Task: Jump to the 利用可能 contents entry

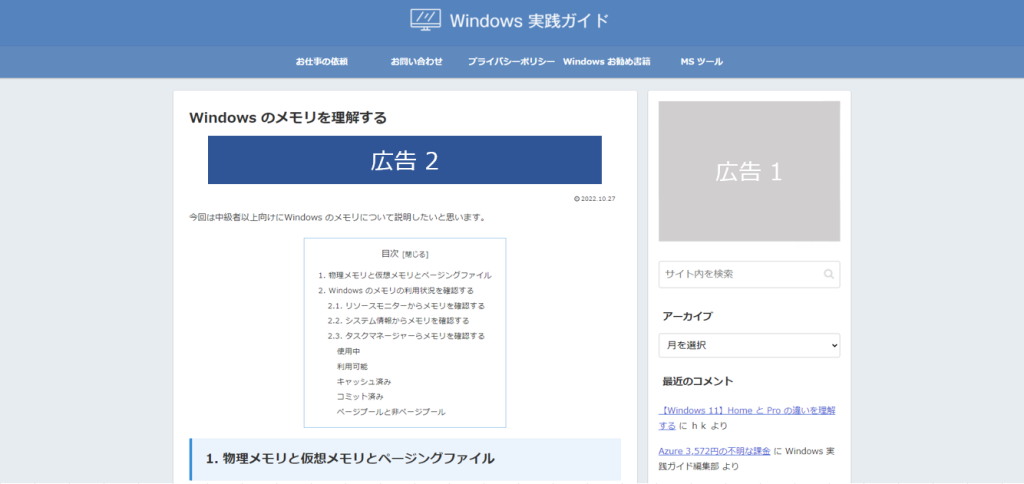Action: (x=353, y=366)
